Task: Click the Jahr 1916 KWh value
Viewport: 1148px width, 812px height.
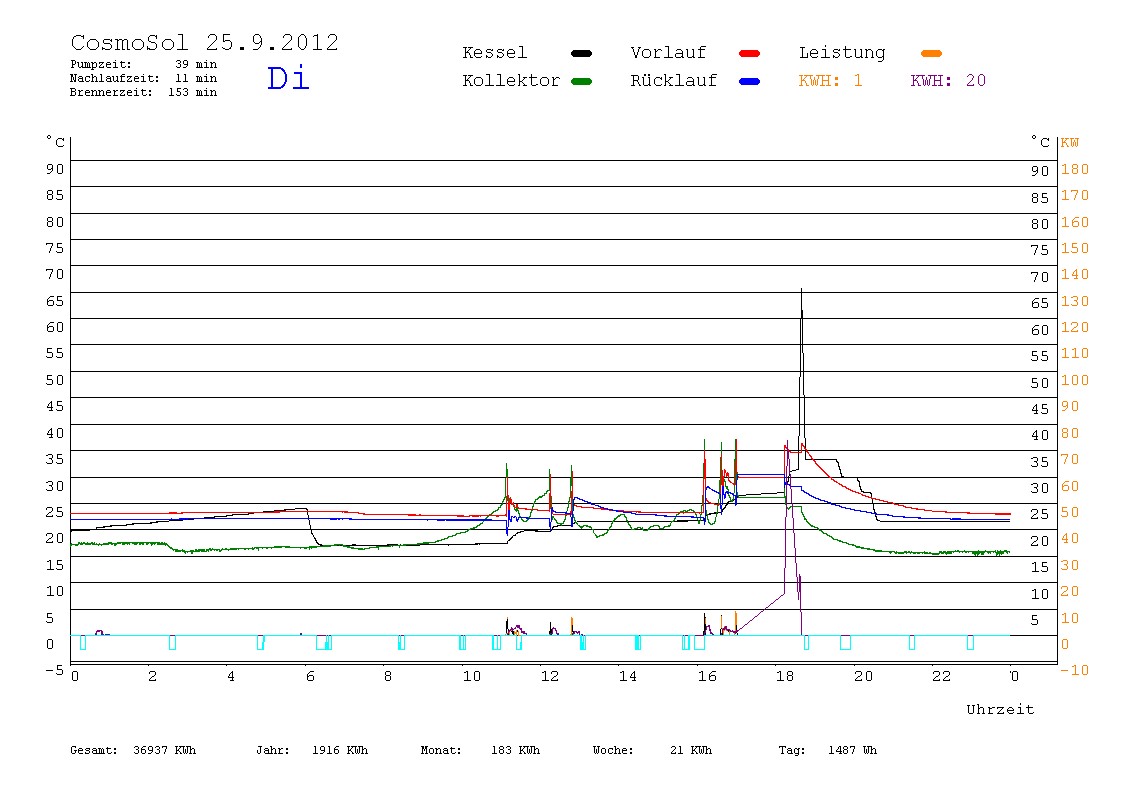Action: (x=312, y=750)
